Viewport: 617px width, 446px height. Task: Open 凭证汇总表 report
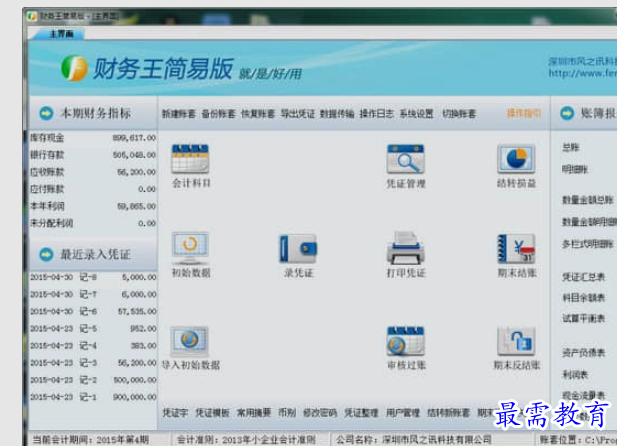[x=584, y=277]
